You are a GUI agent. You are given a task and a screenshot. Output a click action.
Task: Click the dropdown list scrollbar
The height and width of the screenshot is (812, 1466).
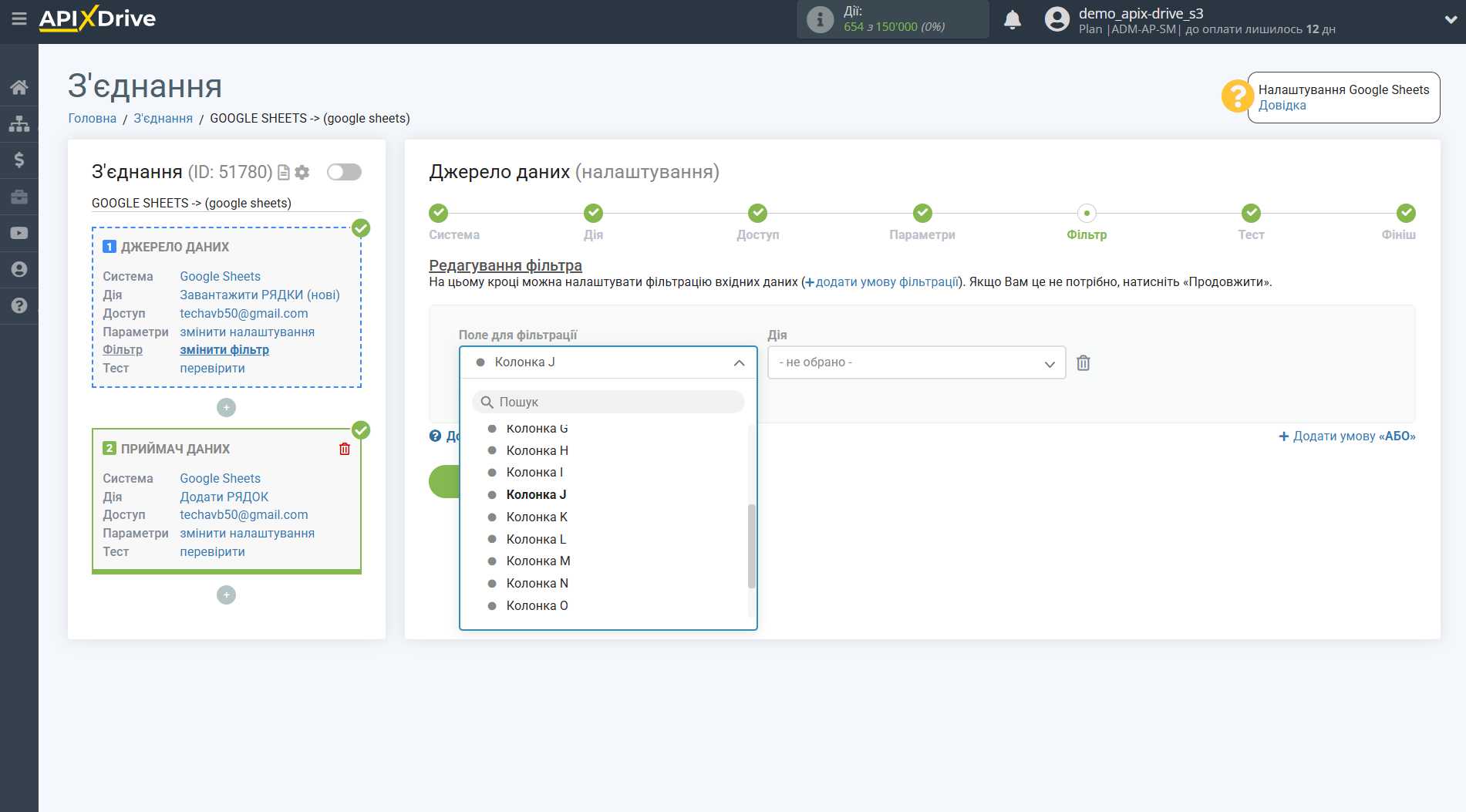[x=751, y=546]
